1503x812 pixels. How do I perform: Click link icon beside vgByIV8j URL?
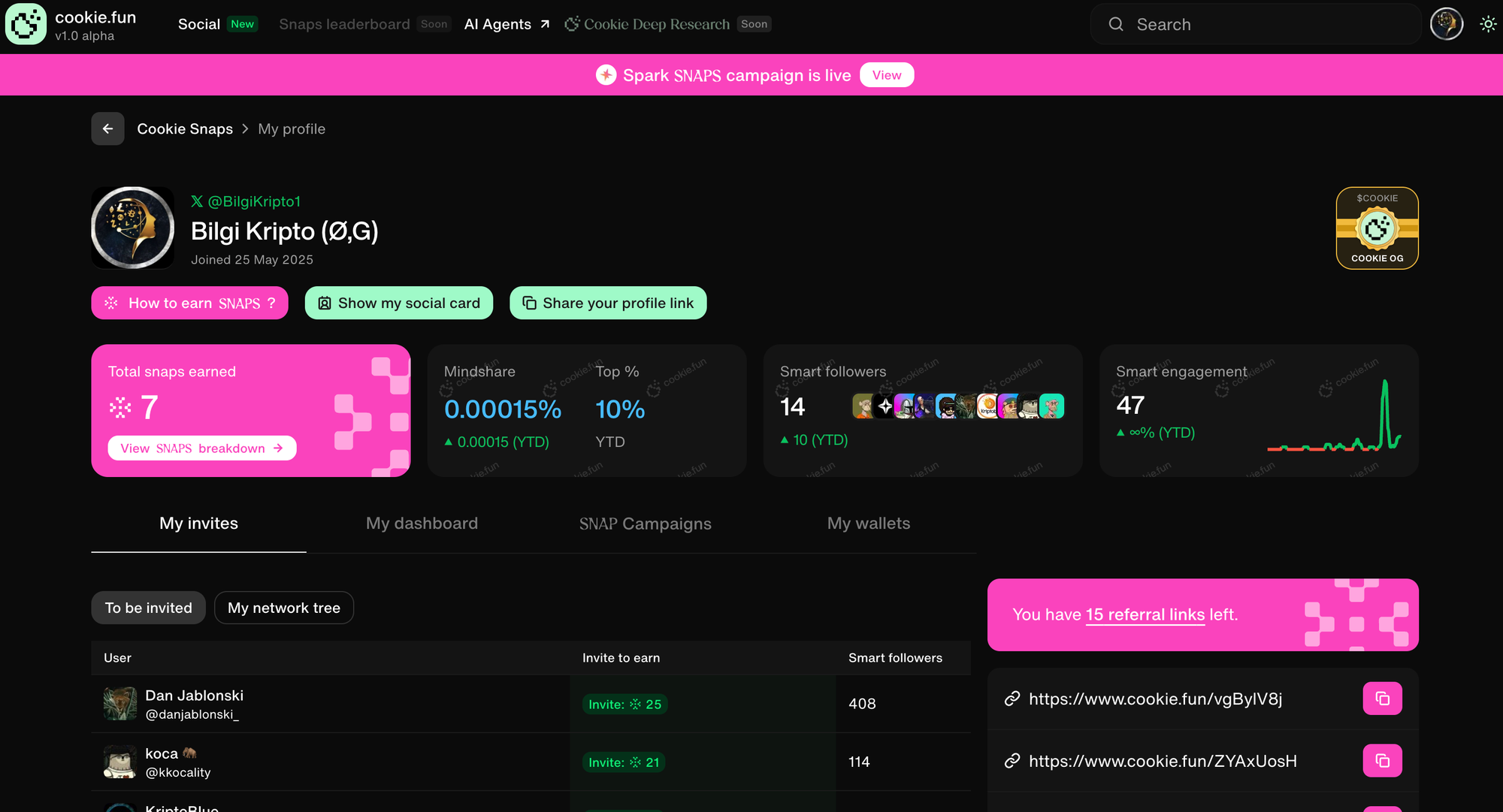[x=1012, y=699]
